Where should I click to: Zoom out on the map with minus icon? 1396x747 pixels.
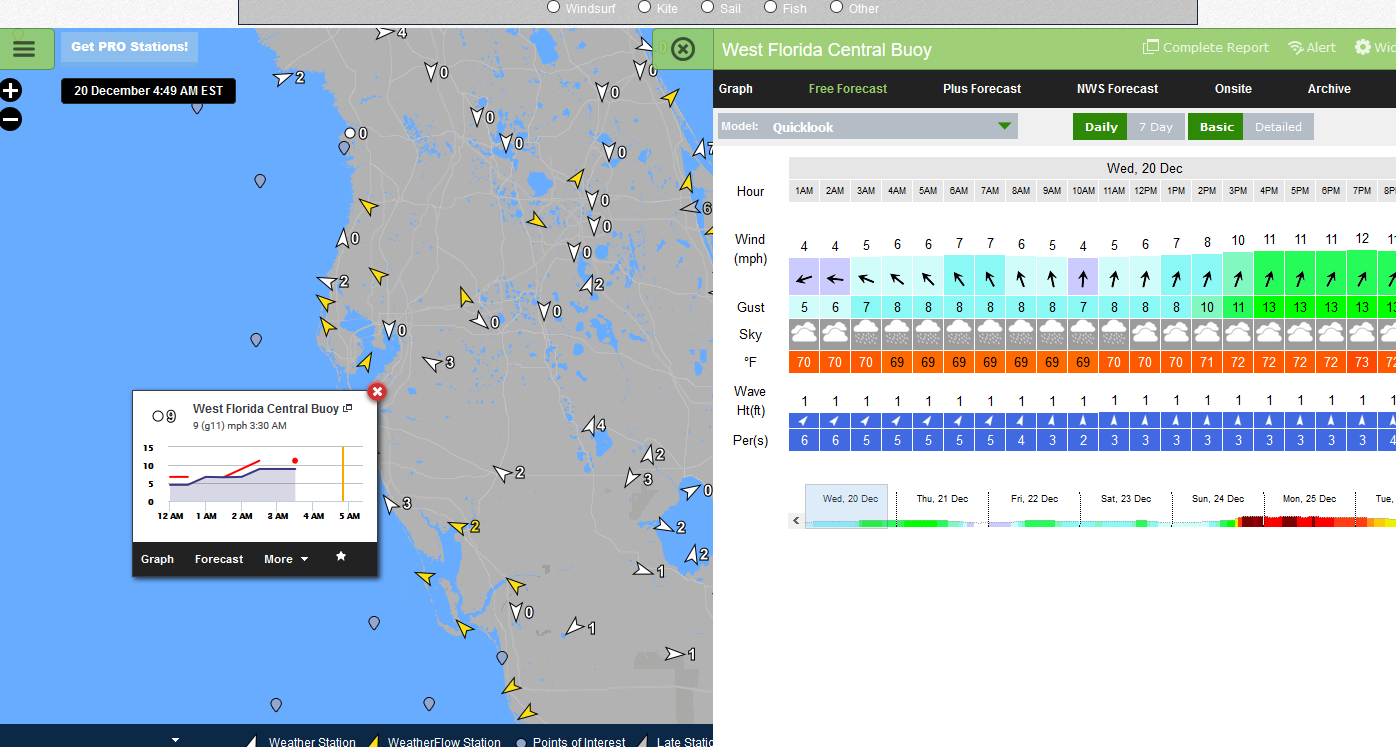[11, 119]
